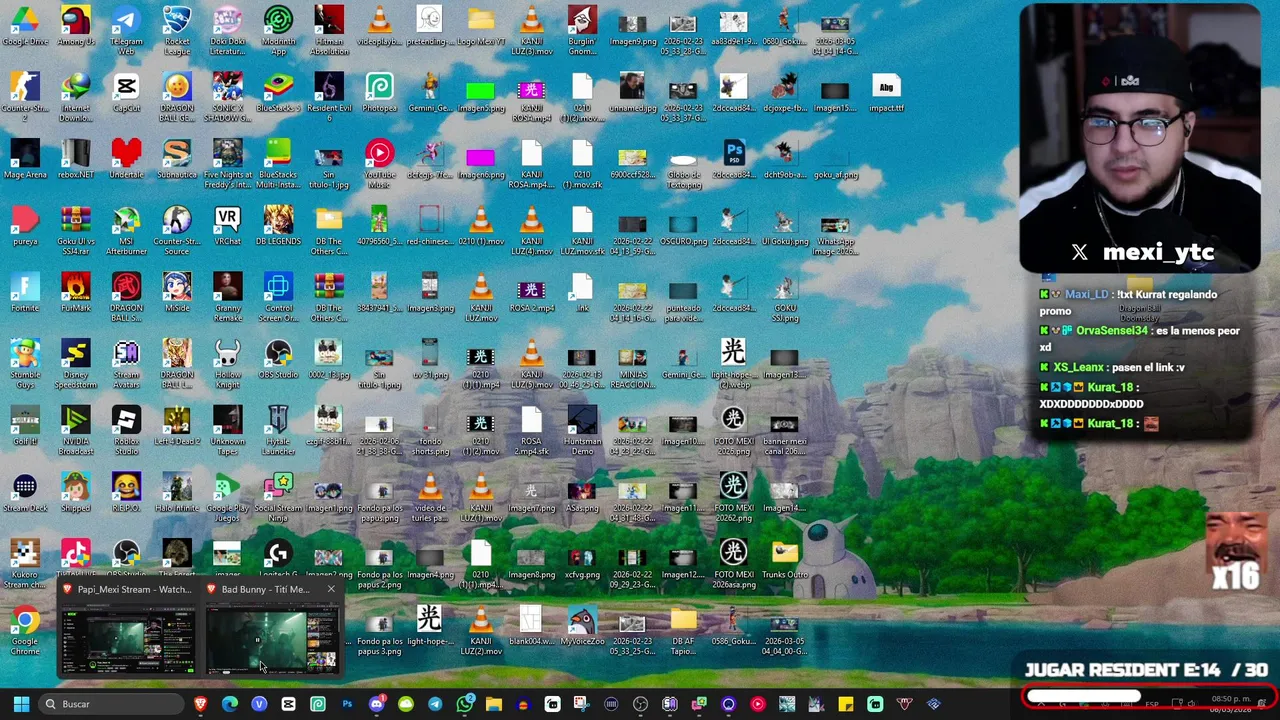Open Photopea desktop shortcut

point(379,93)
